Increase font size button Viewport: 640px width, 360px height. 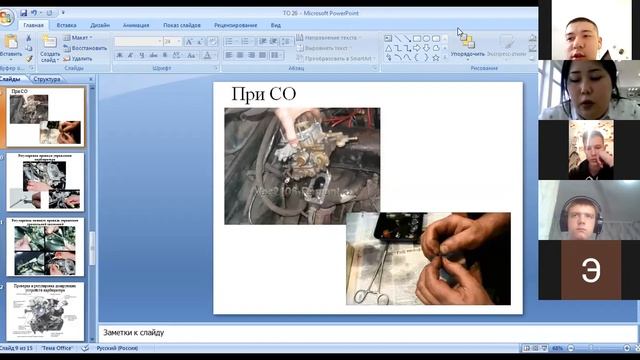[189, 42]
